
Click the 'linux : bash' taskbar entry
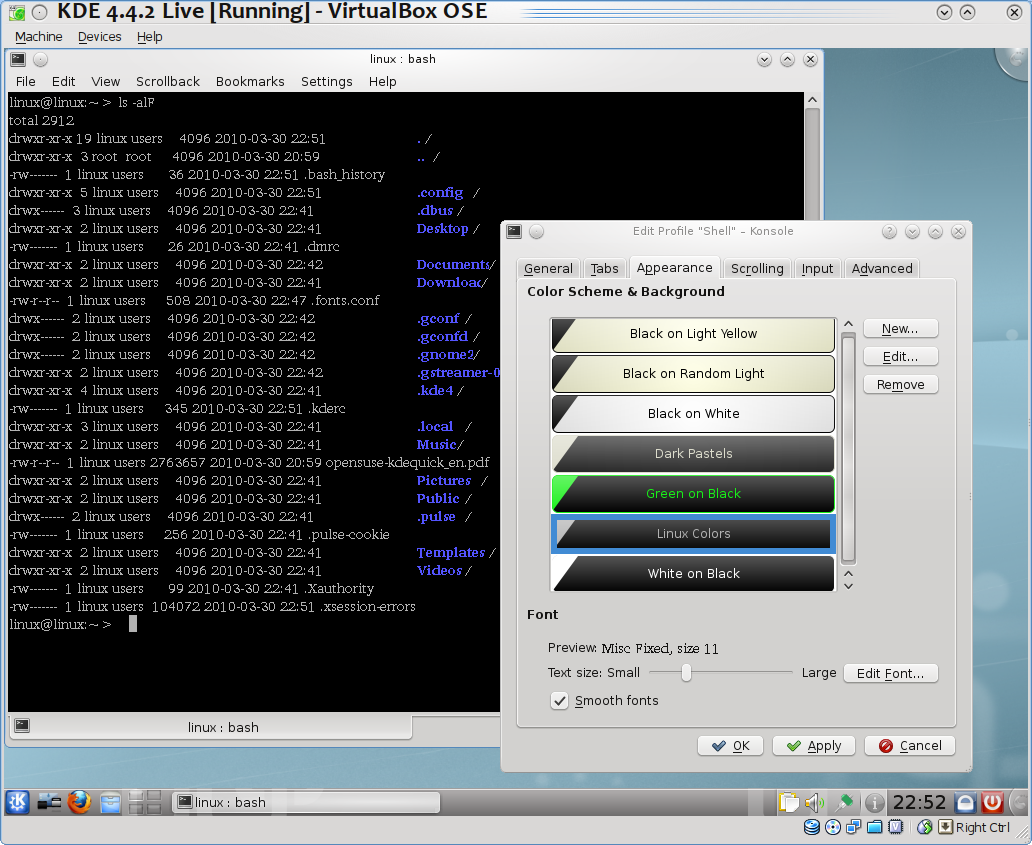pyautogui.click(x=306, y=802)
